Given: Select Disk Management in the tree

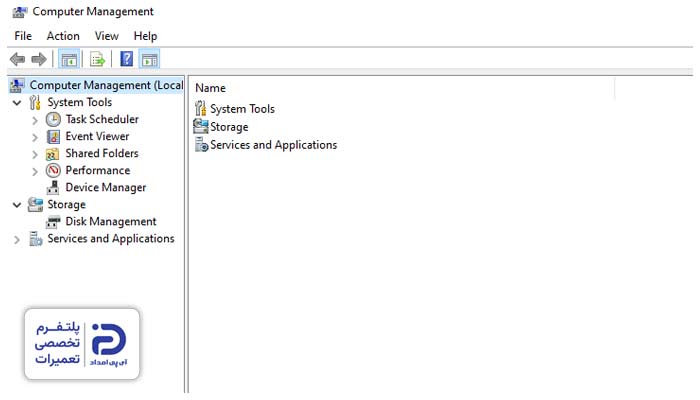Looking at the screenshot, I should 110,222.
